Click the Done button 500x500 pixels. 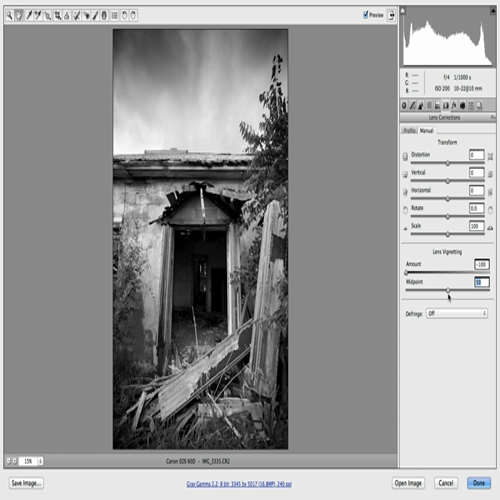point(479,483)
